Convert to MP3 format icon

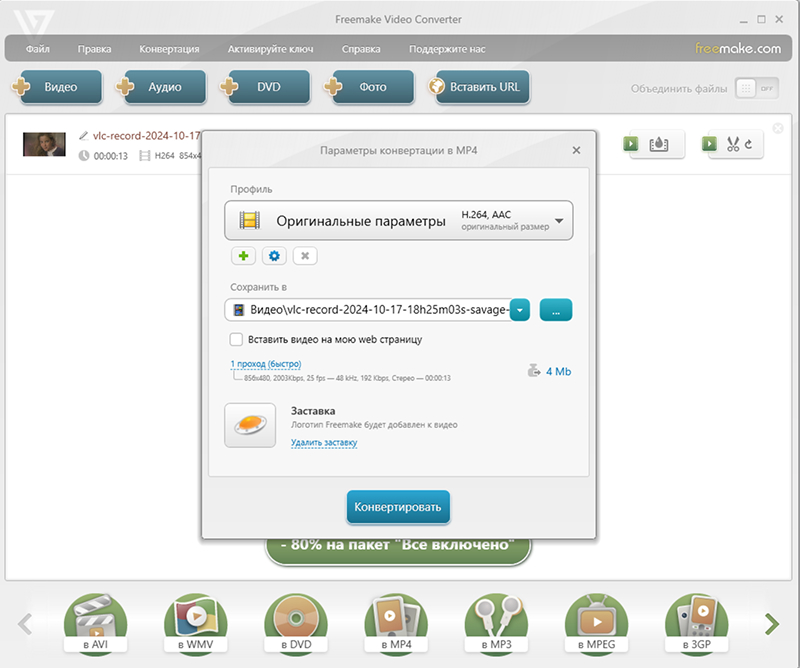(x=496, y=623)
